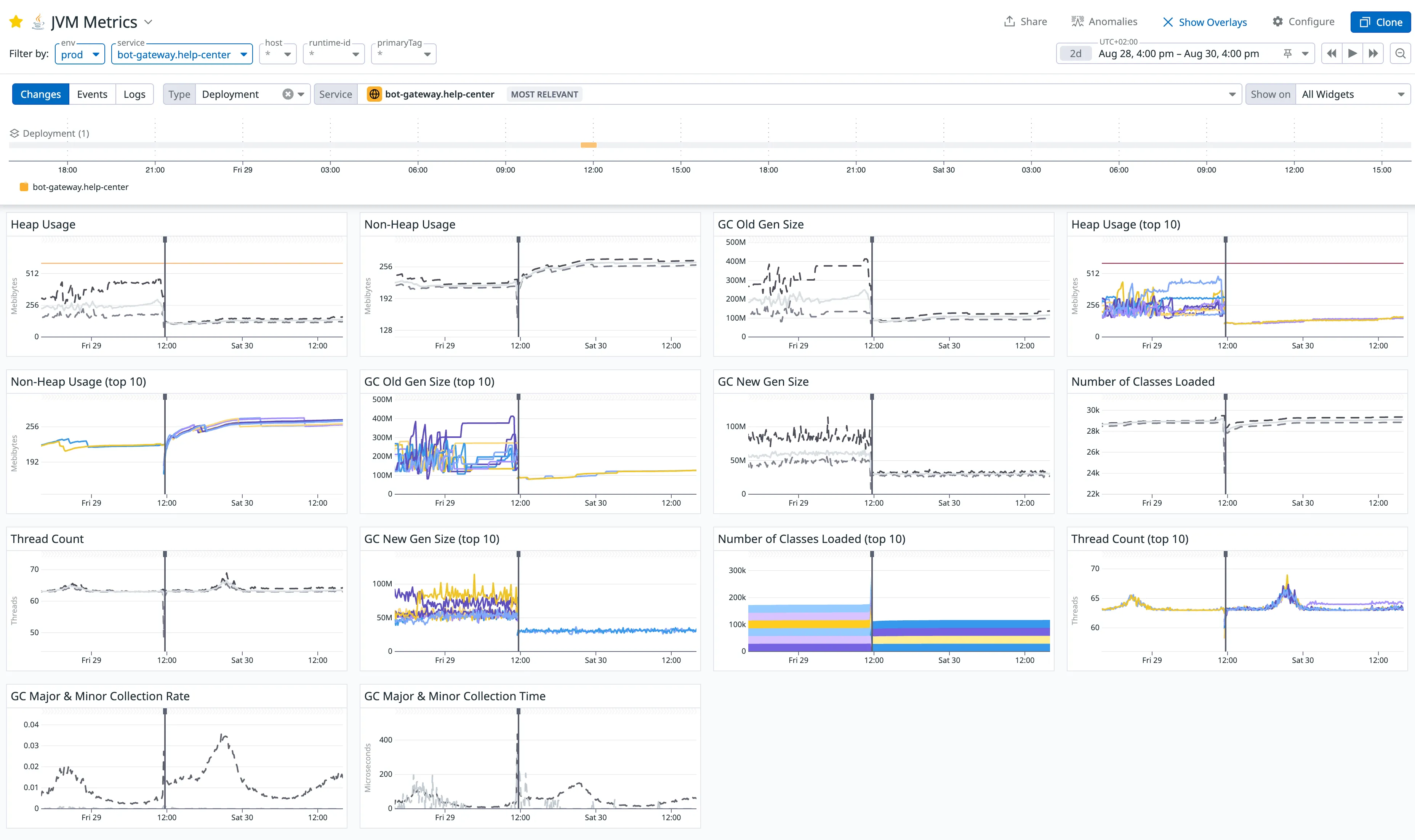Pin the current time range
The image size is (1415, 840).
pos(1288,53)
